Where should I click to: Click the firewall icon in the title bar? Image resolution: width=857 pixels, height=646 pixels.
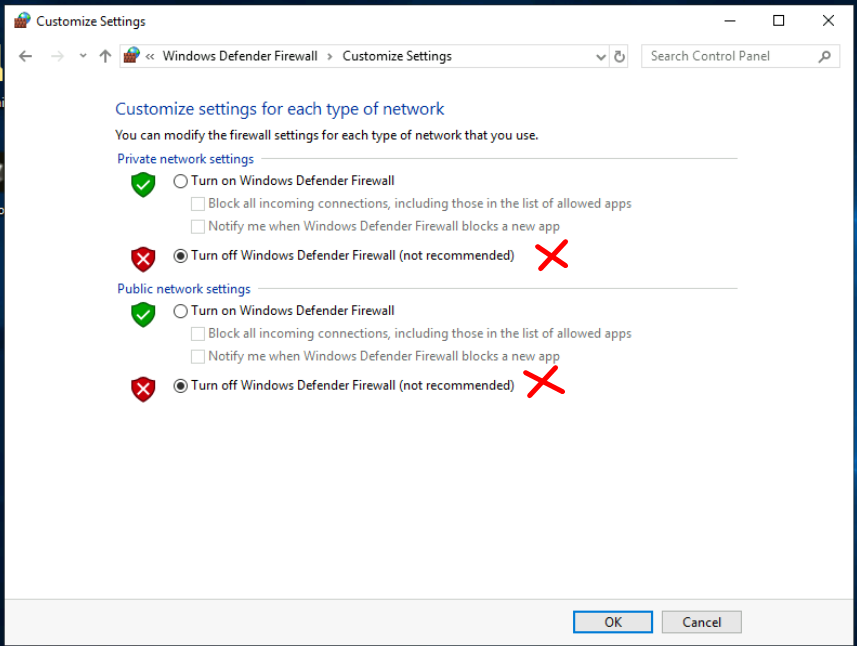pos(22,21)
